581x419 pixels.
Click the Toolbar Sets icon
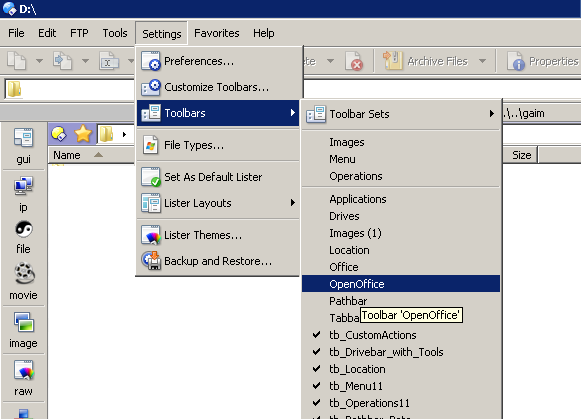(x=316, y=114)
